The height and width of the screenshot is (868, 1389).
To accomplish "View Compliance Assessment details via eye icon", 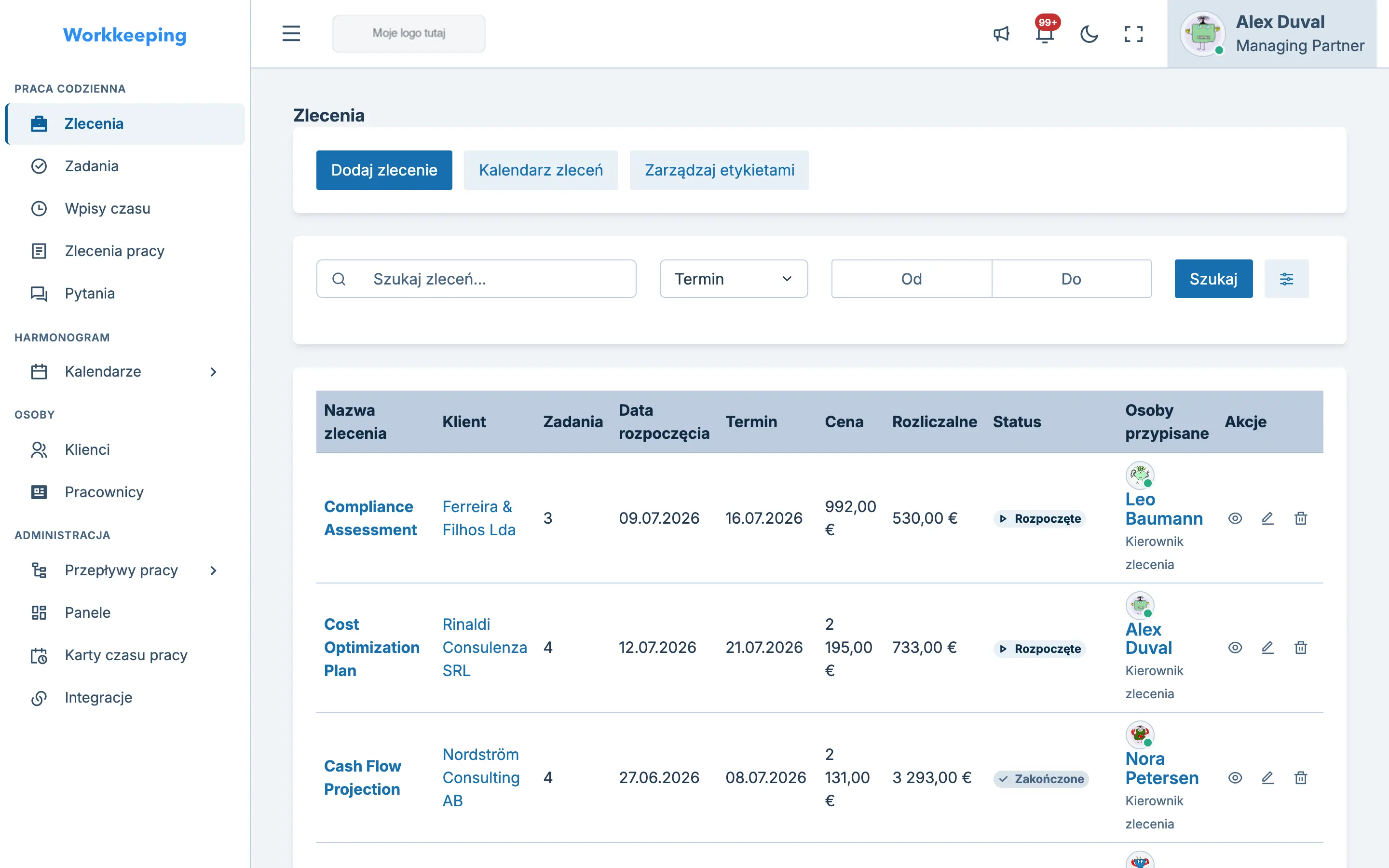I will 1235,518.
